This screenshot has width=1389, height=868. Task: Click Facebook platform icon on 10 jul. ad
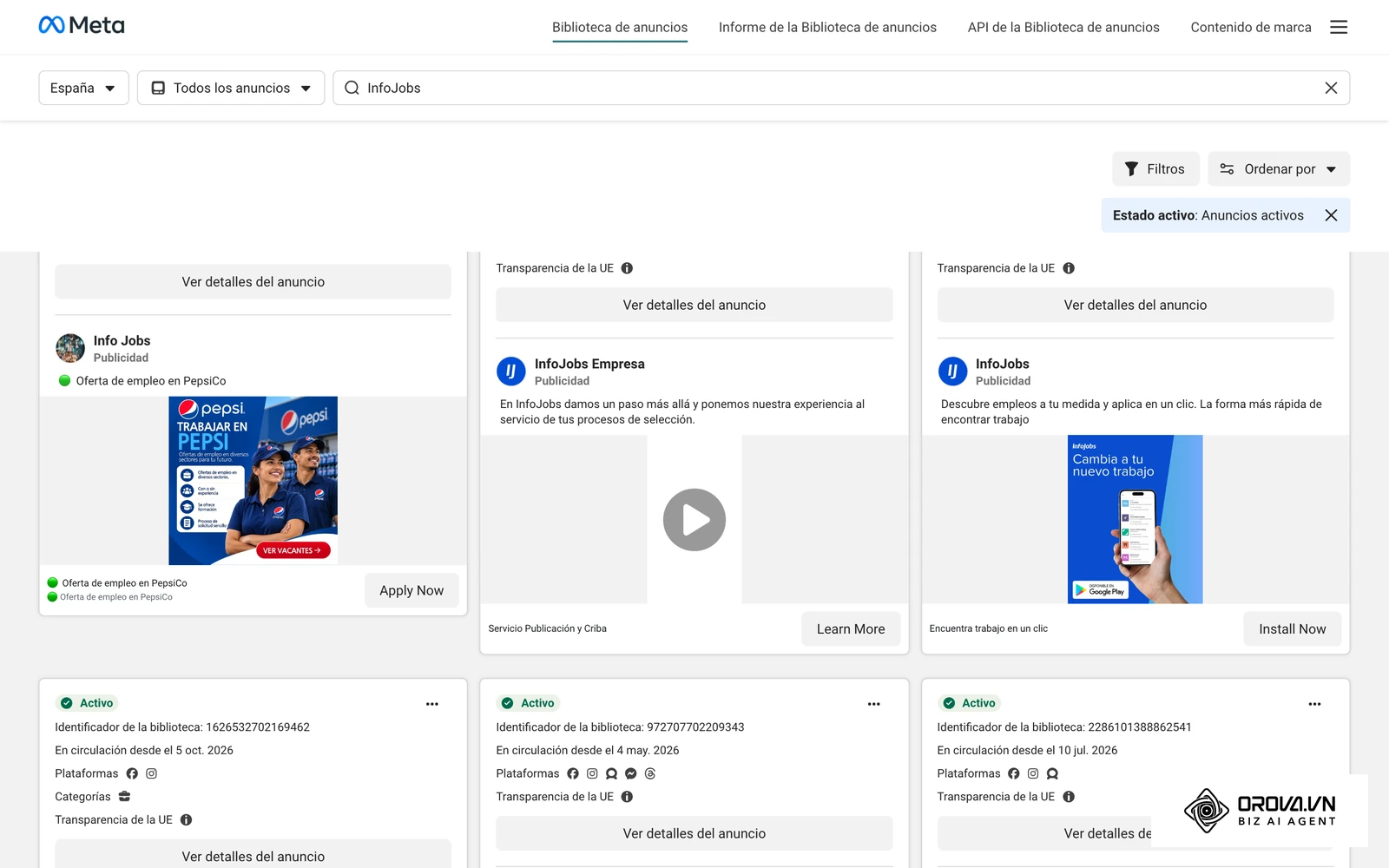point(1014,773)
